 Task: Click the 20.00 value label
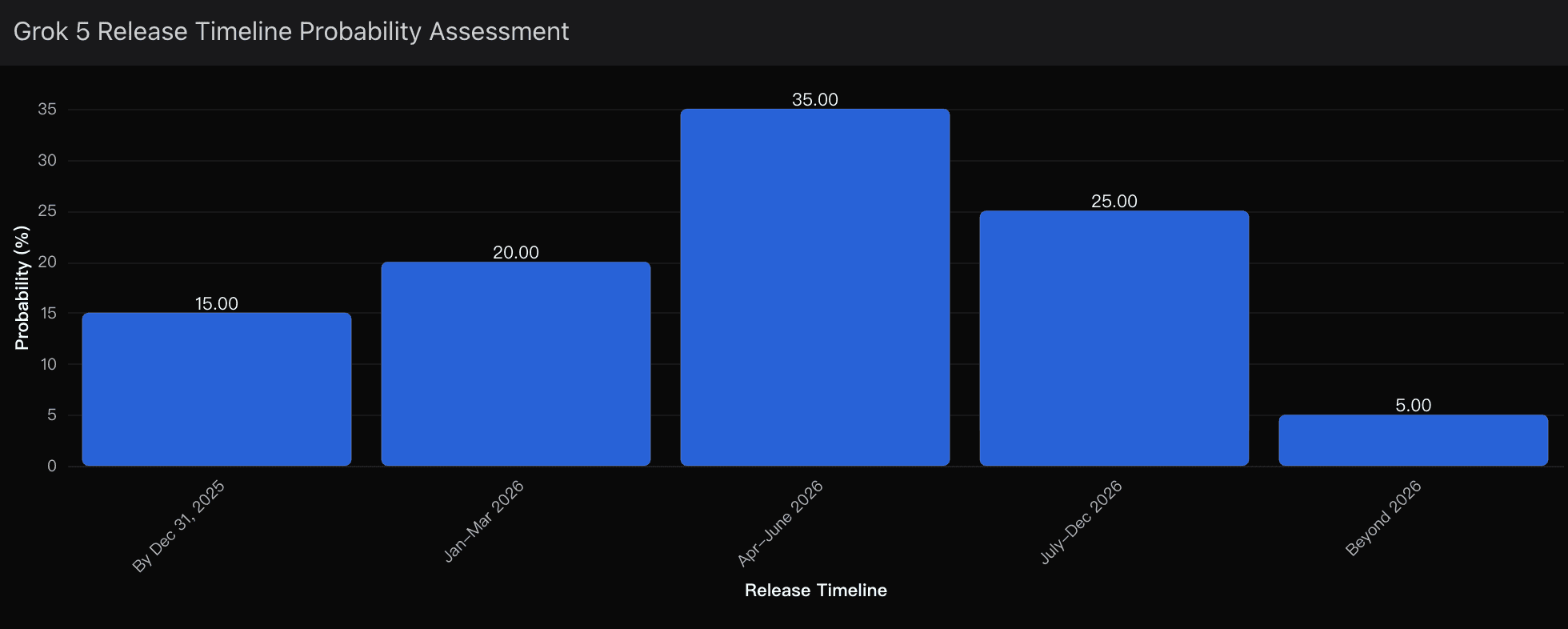tap(516, 252)
